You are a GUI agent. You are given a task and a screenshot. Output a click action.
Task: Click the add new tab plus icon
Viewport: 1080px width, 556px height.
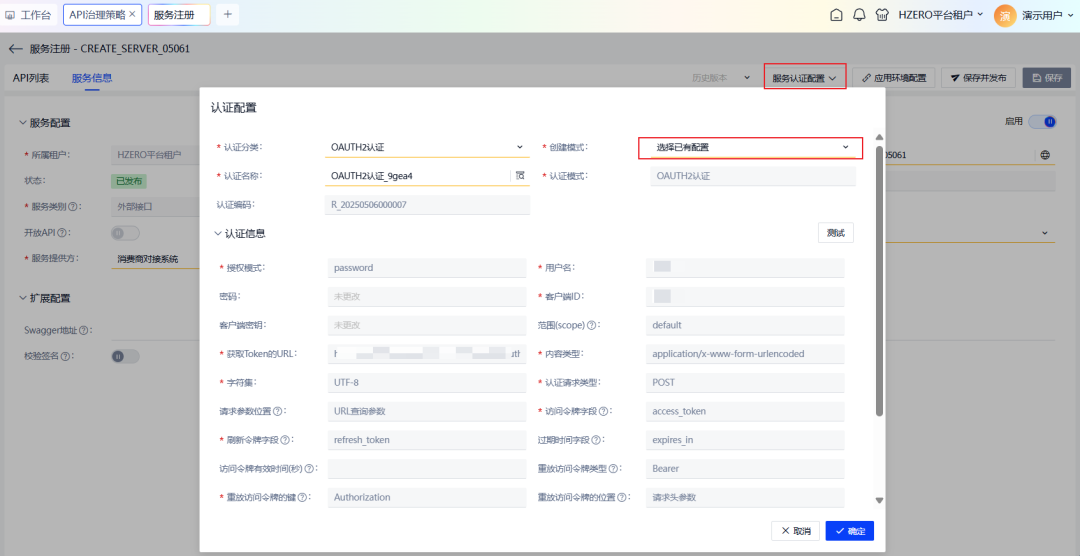(227, 14)
